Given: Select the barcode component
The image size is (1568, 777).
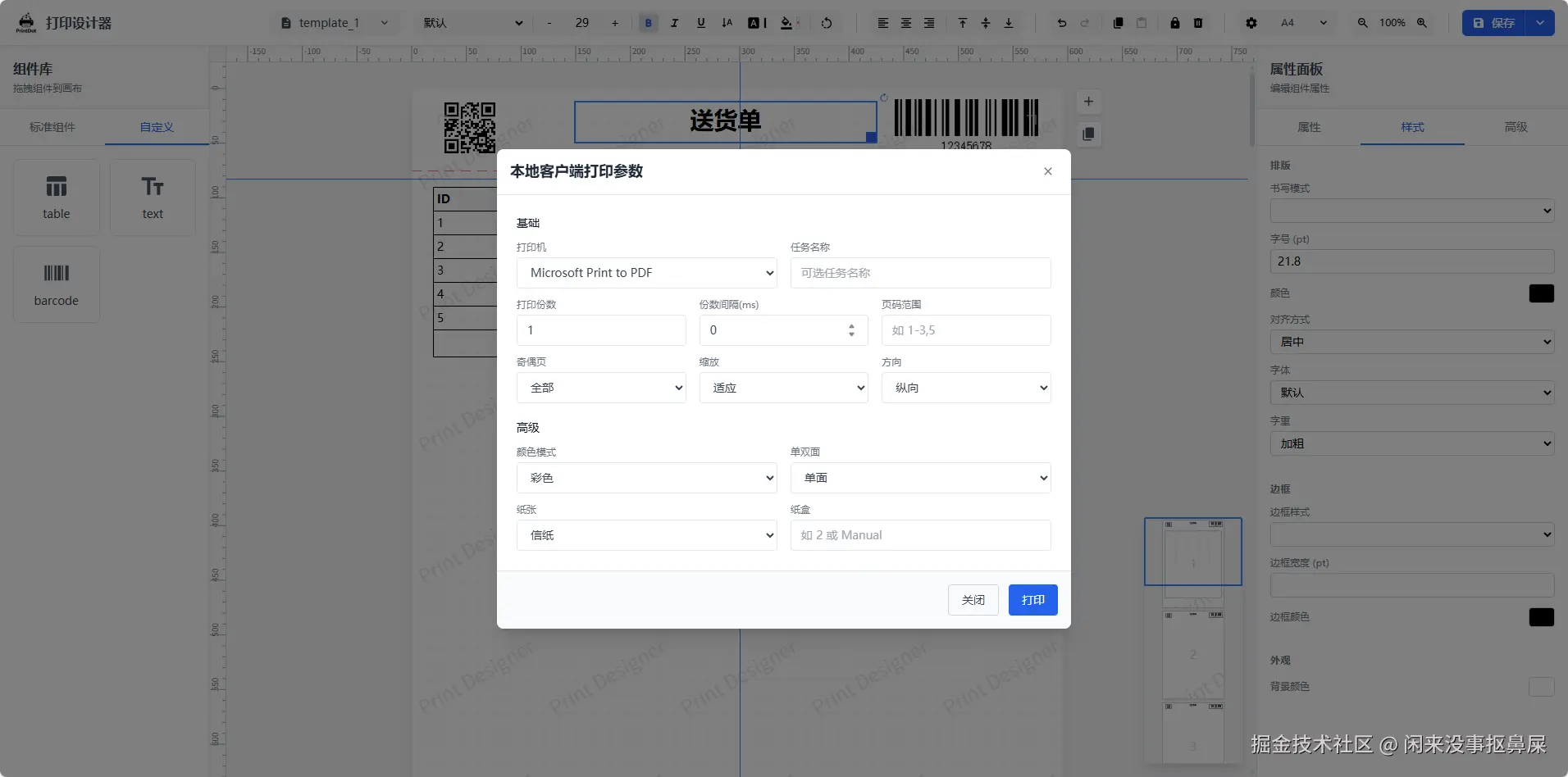Looking at the screenshot, I should pyautogui.click(x=57, y=284).
